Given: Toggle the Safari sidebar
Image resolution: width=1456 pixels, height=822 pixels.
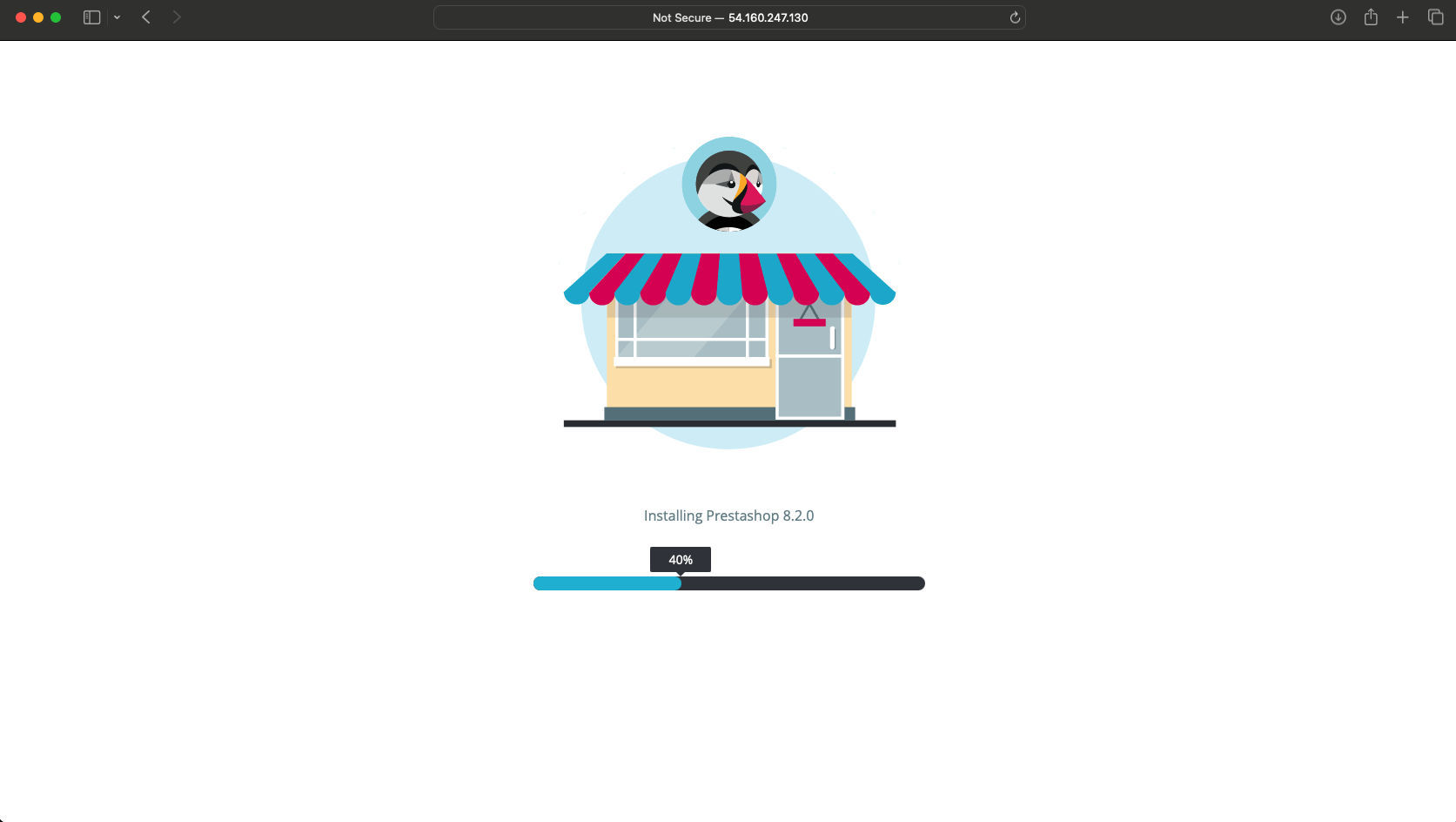Looking at the screenshot, I should pos(91,17).
